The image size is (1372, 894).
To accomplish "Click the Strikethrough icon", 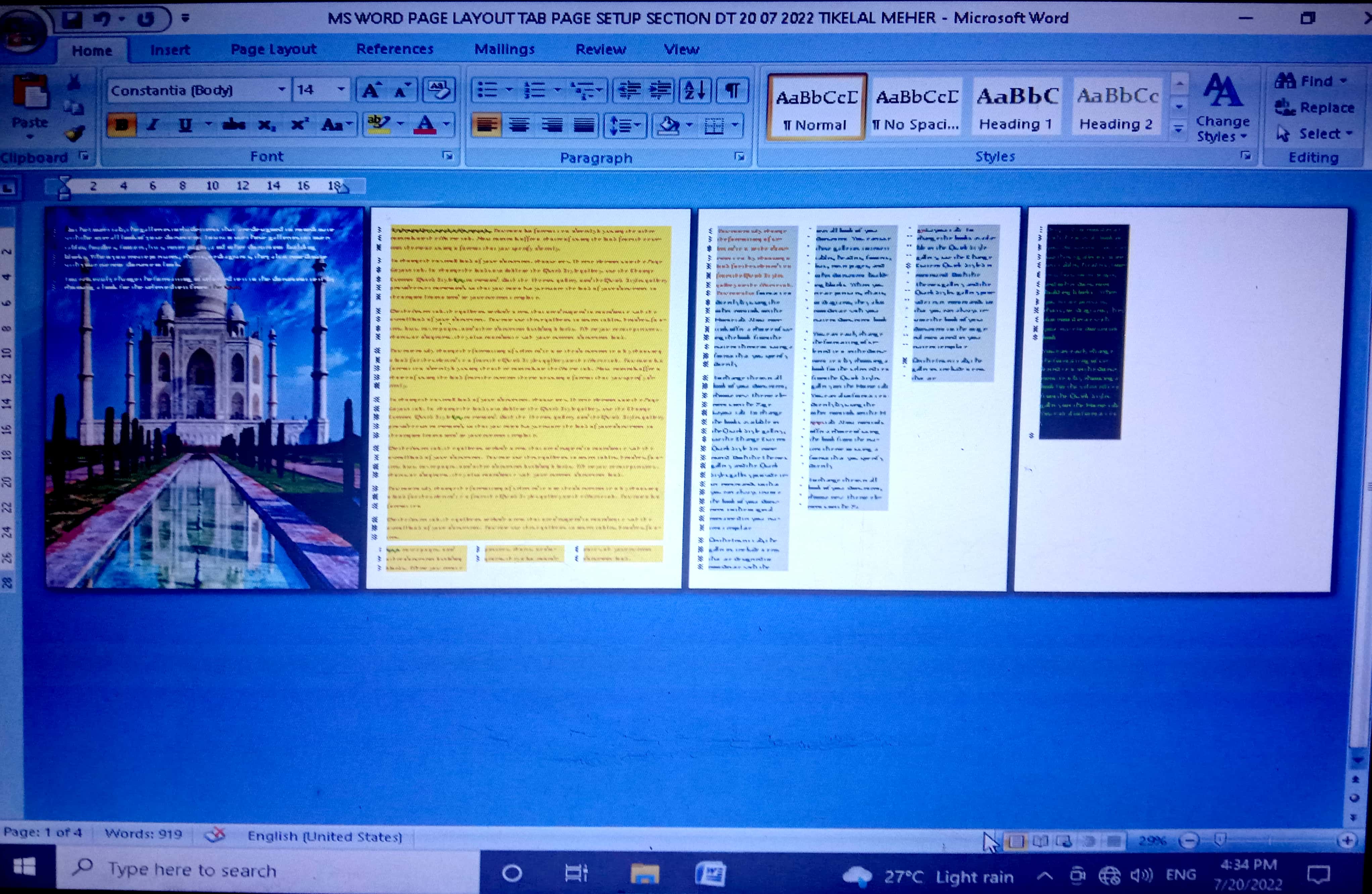I will [x=234, y=125].
